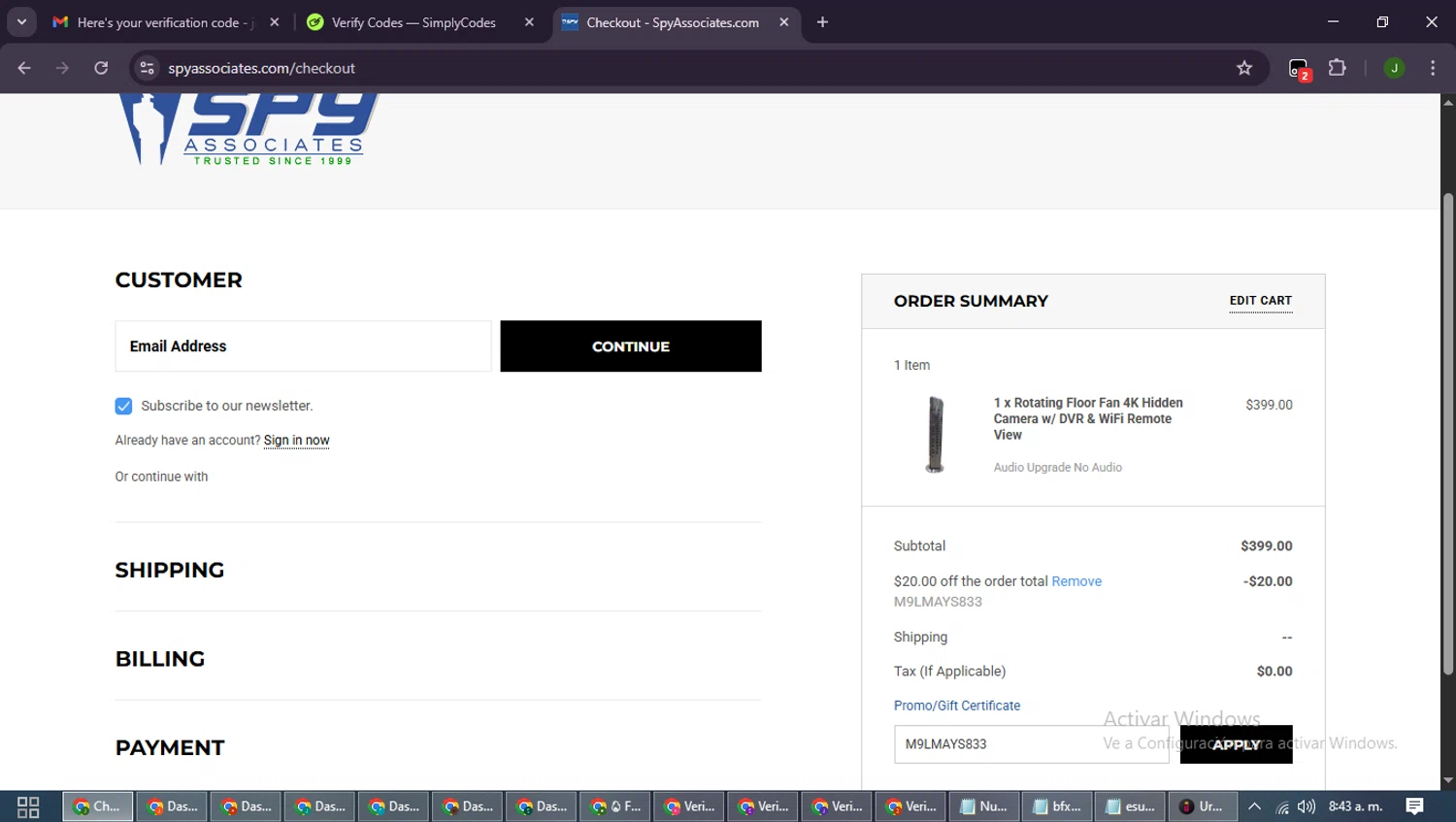Reload the checkout page

(x=101, y=68)
